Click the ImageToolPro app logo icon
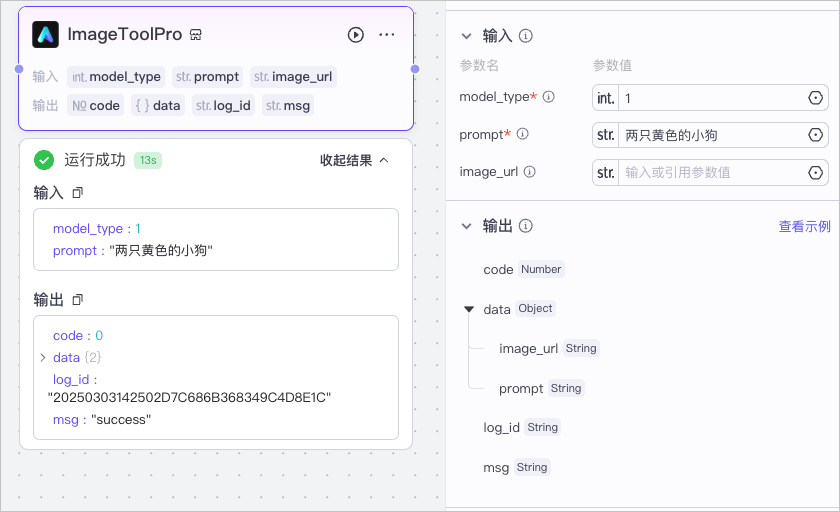Viewport: 840px width, 512px height. click(x=46, y=35)
